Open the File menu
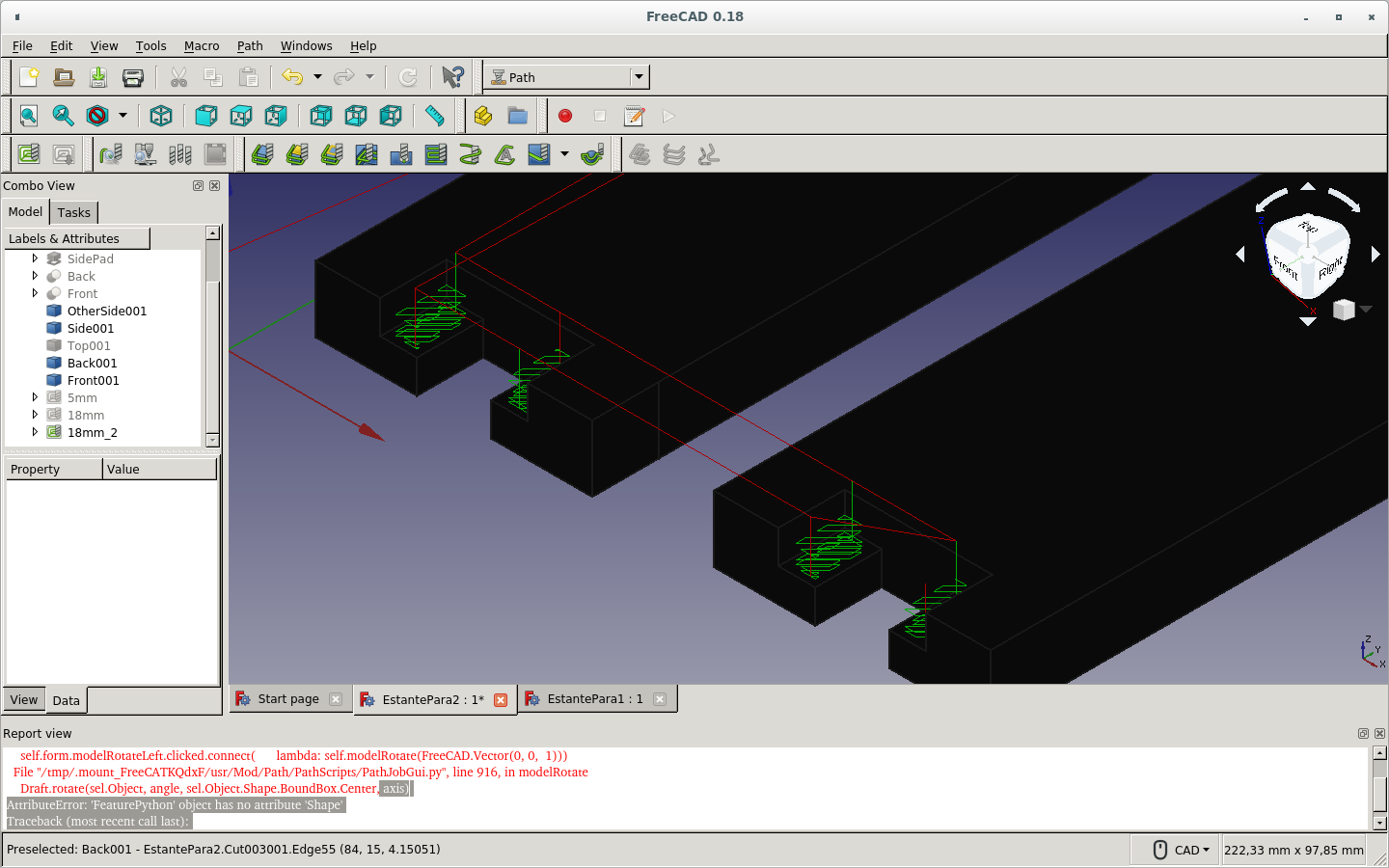This screenshot has height=868, width=1389. pos(22,46)
